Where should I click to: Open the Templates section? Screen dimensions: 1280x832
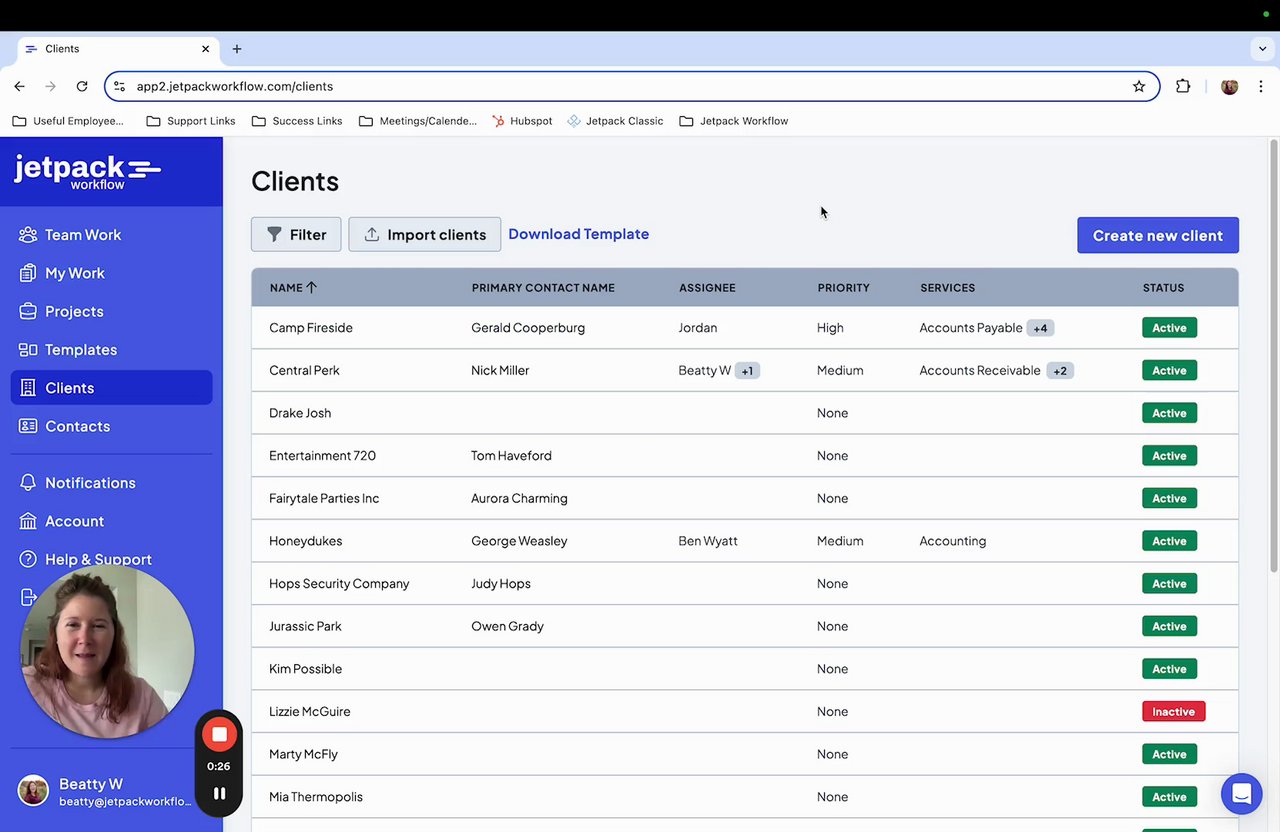coord(80,350)
